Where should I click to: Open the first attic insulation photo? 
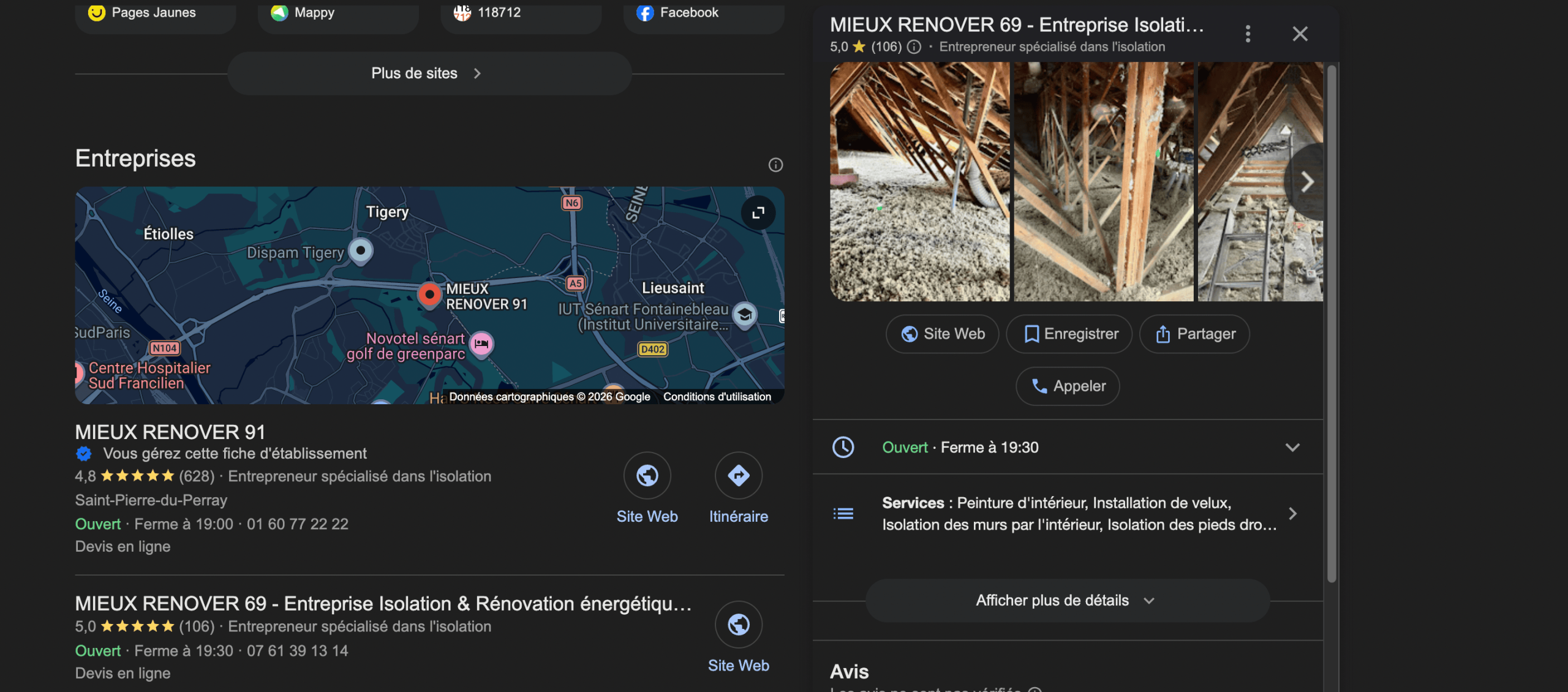click(919, 182)
